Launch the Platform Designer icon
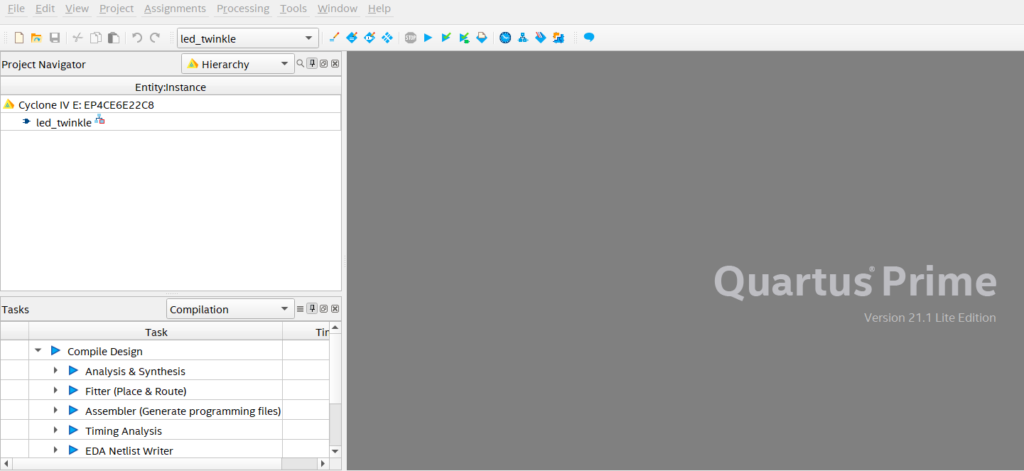Screen dimensions: 1024x471 coord(558,37)
